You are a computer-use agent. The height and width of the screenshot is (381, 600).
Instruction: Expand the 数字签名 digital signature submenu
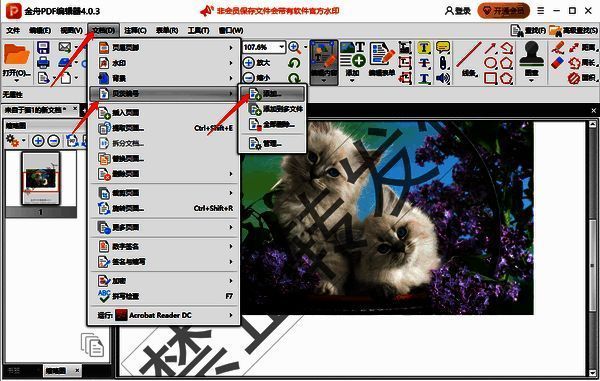pos(165,246)
